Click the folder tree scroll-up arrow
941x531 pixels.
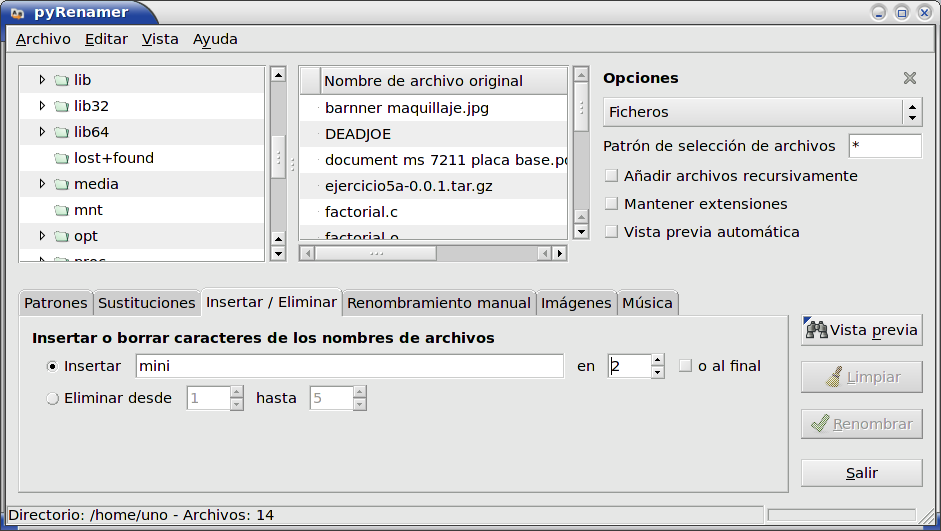pos(278,75)
